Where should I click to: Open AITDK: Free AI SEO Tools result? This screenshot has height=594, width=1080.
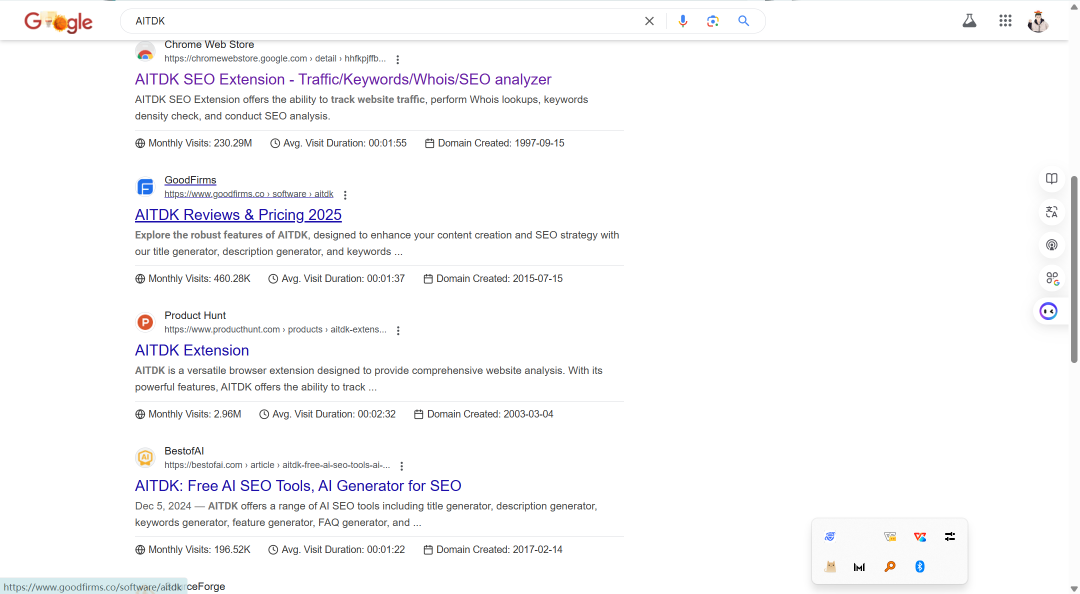[x=298, y=486]
